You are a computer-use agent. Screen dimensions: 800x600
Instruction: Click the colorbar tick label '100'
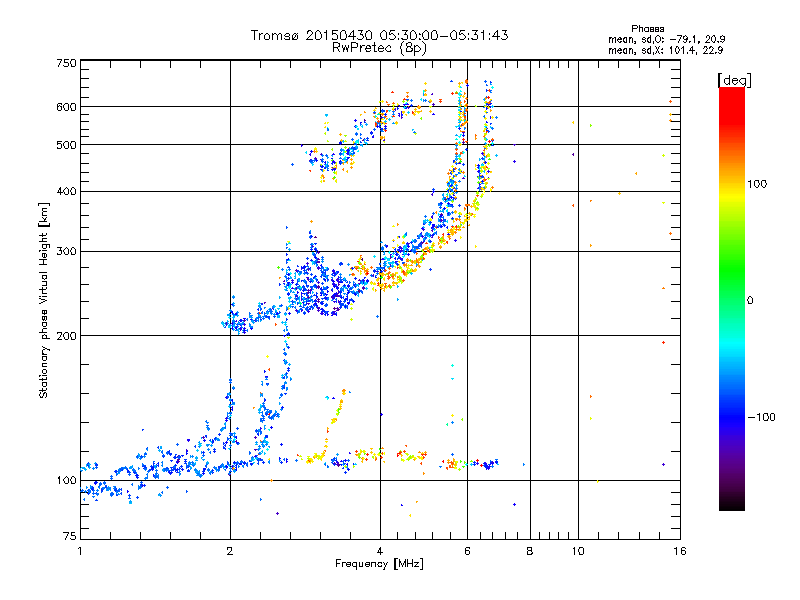click(757, 184)
